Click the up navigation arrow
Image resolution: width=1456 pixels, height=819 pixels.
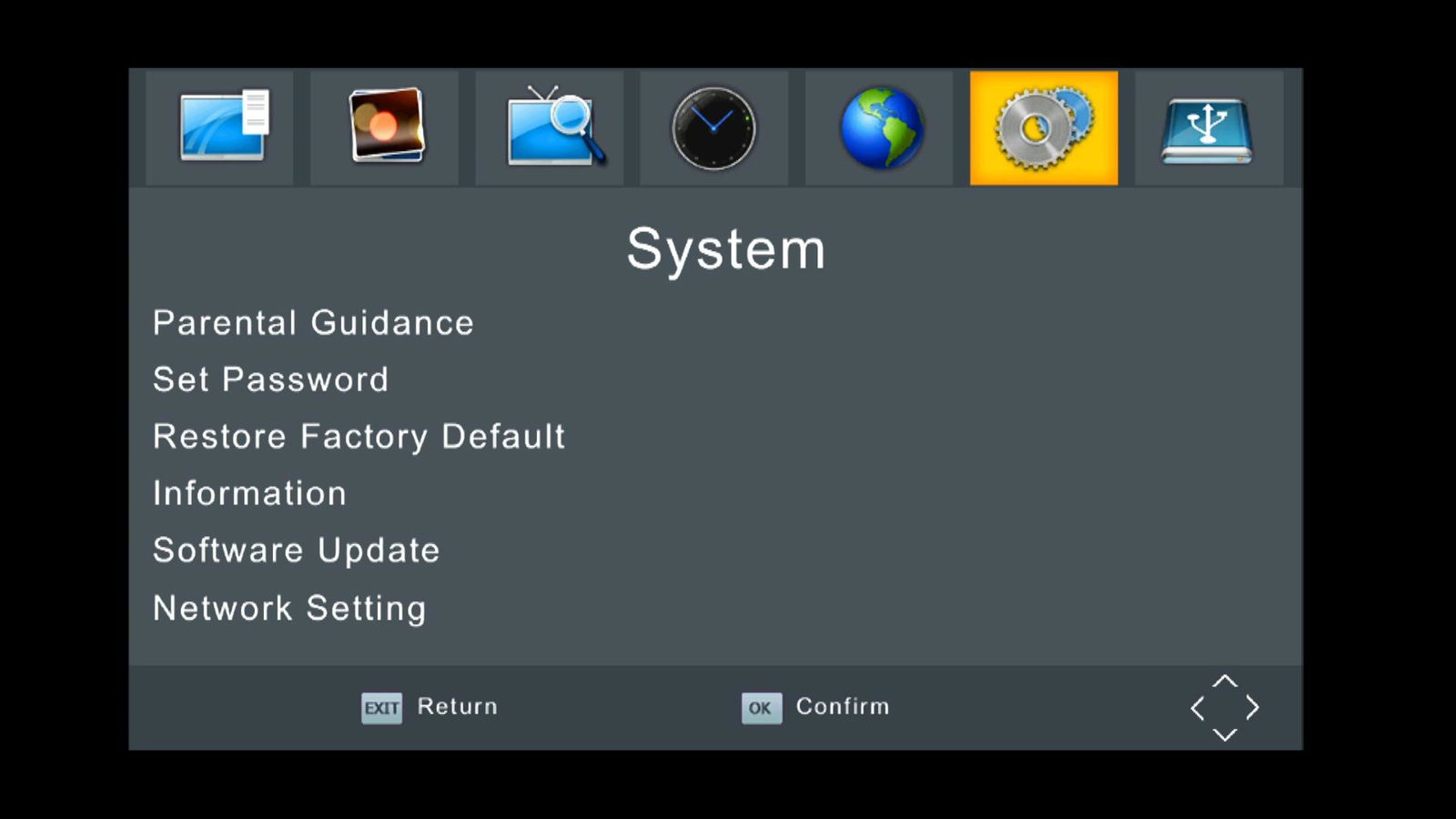1225,681
